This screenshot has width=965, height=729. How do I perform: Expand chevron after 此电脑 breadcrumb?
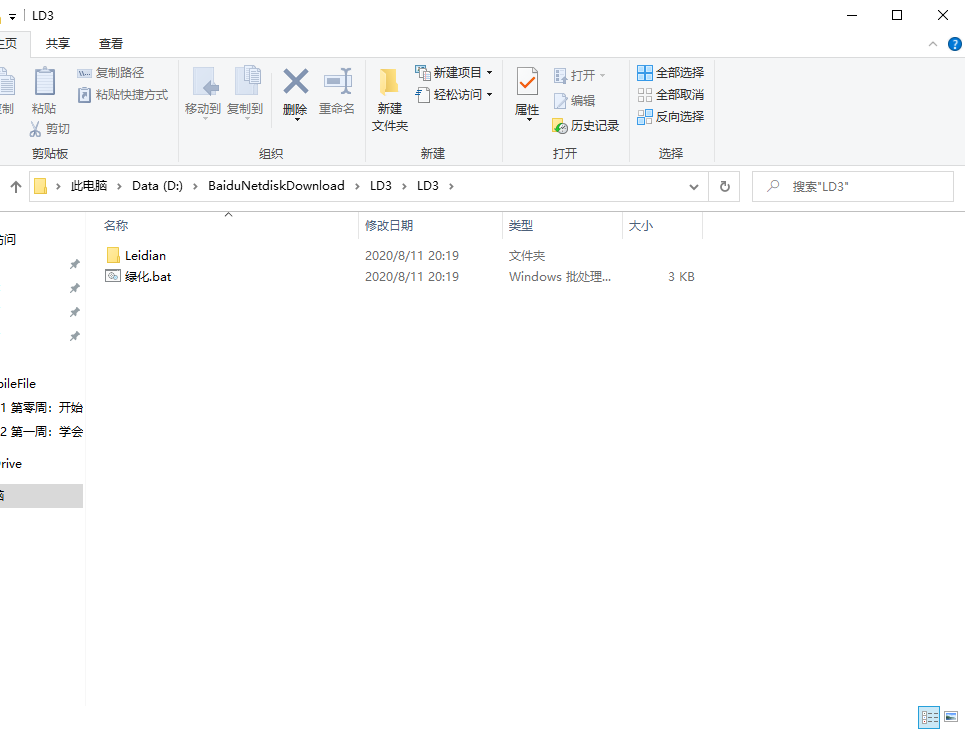(x=119, y=186)
